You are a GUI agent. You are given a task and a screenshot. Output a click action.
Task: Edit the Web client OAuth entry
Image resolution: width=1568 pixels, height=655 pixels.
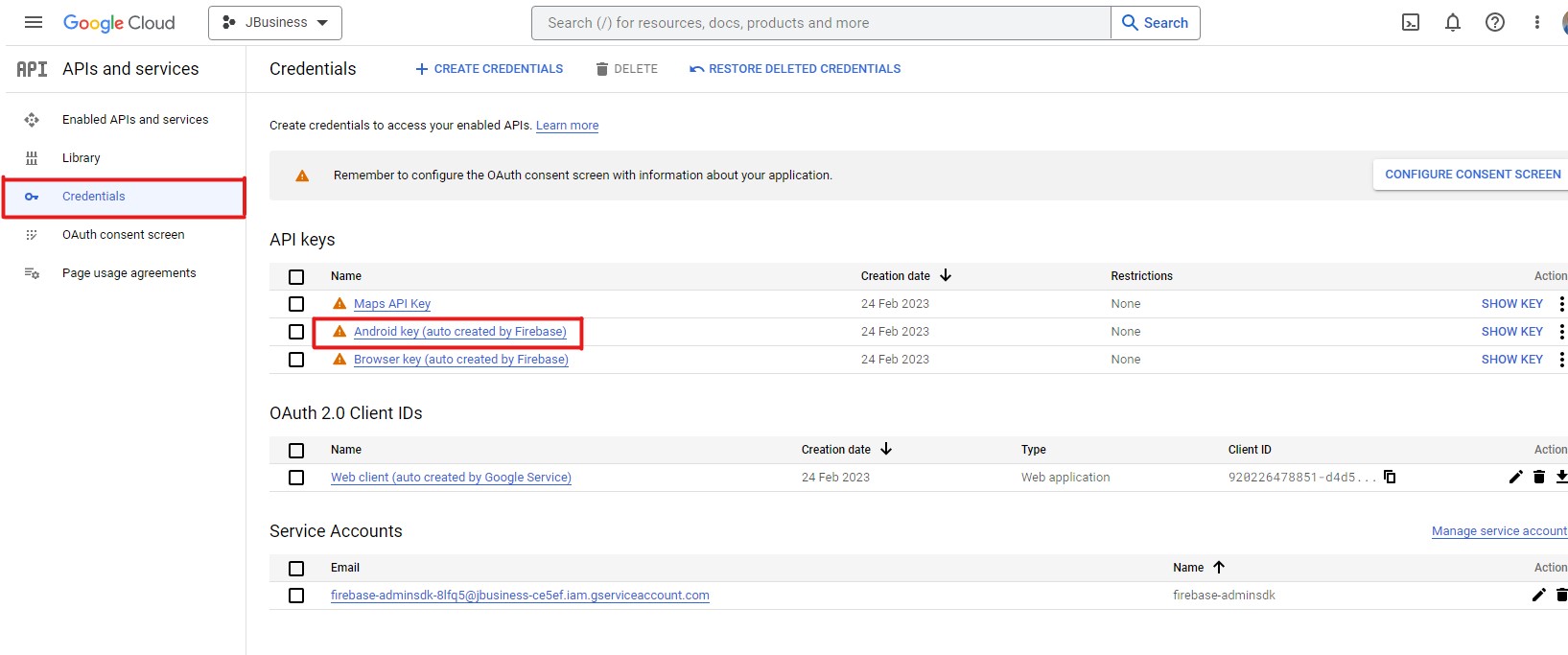pos(1515,478)
